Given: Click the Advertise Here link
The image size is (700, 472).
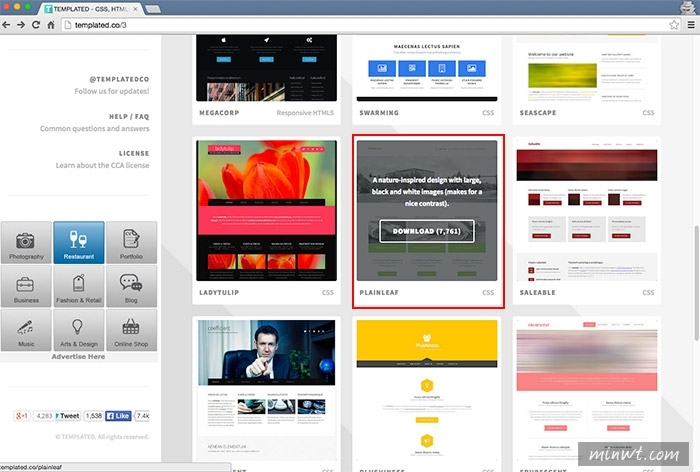Looking at the screenshot, I should (x=78, y=356).
